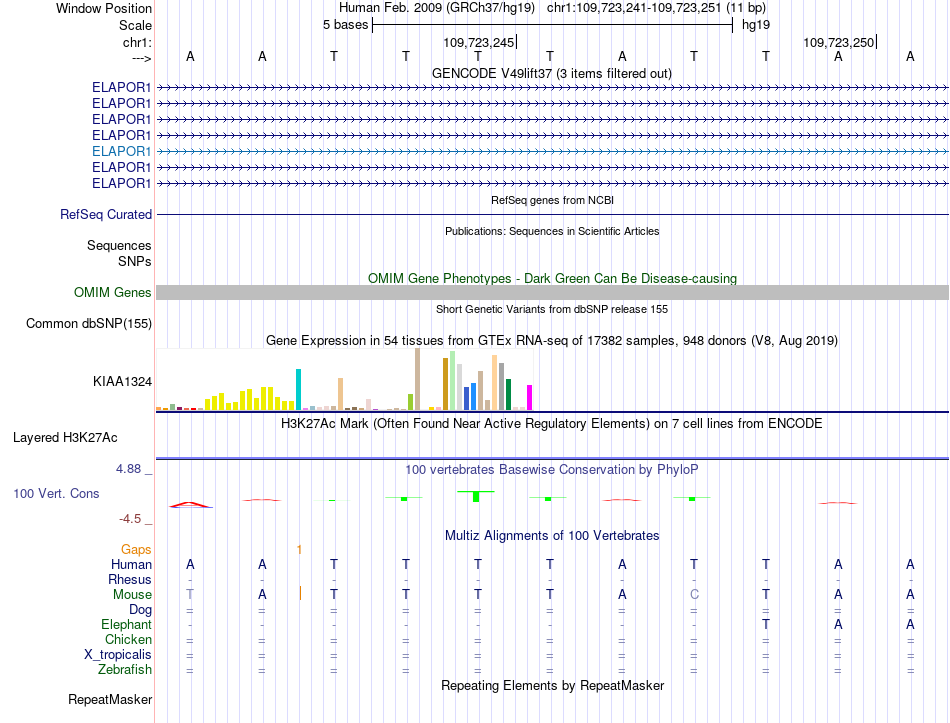Open the KIAA1324 gene expression label
The height and width of the screenshot is (723, 950).
click(x=122, y=382)
